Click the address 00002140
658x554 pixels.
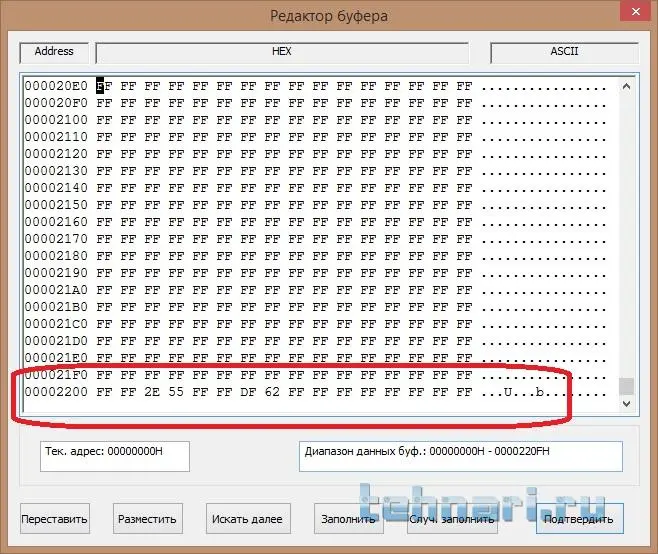(x=56, y=188)
